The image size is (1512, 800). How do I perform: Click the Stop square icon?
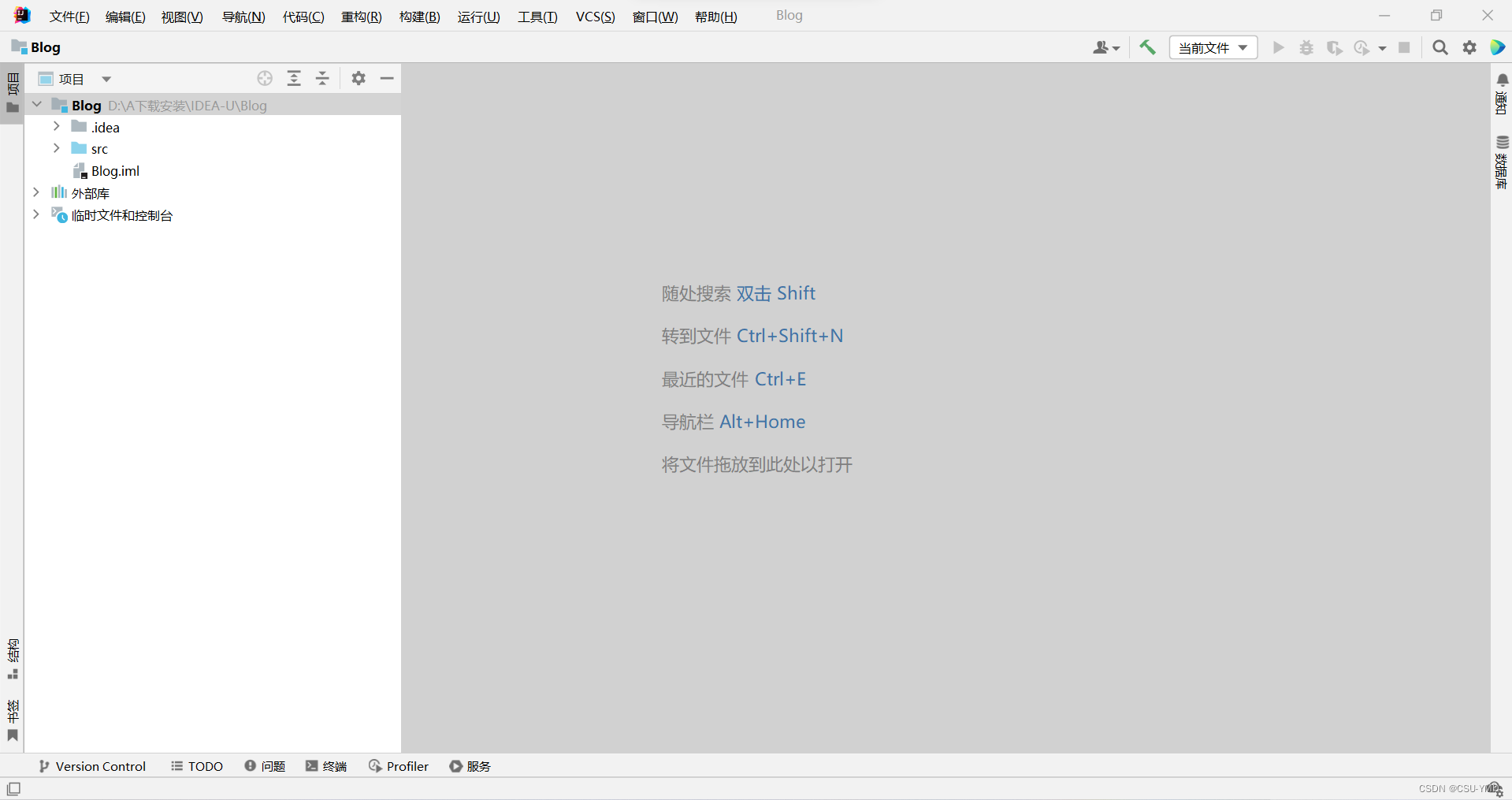[1404, 48]
